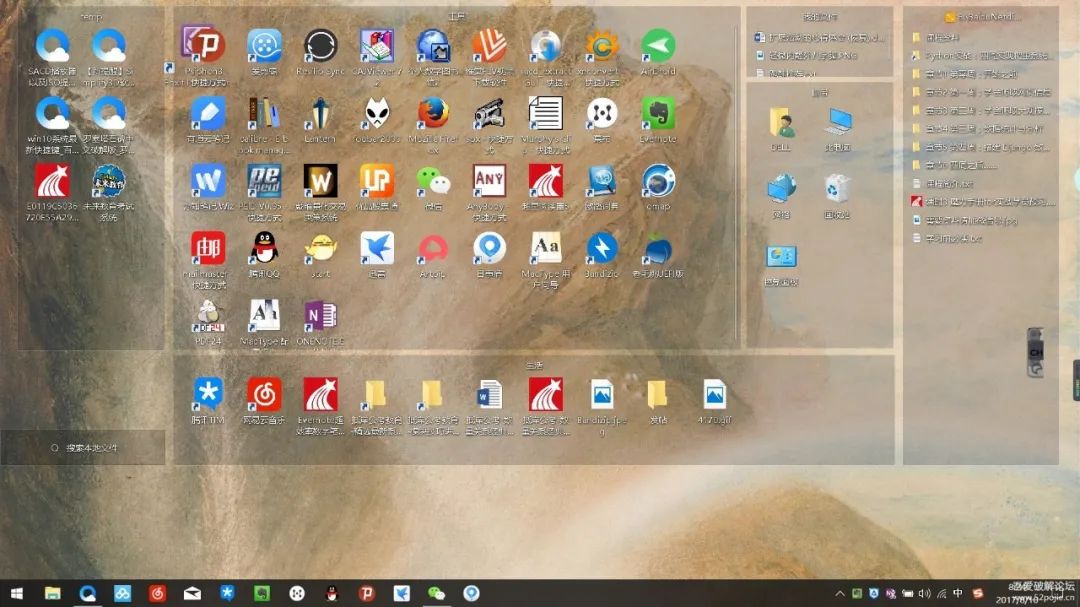
Task: Open Tencent TIM desktop shortcut
Action: click(x=208, y=395)
